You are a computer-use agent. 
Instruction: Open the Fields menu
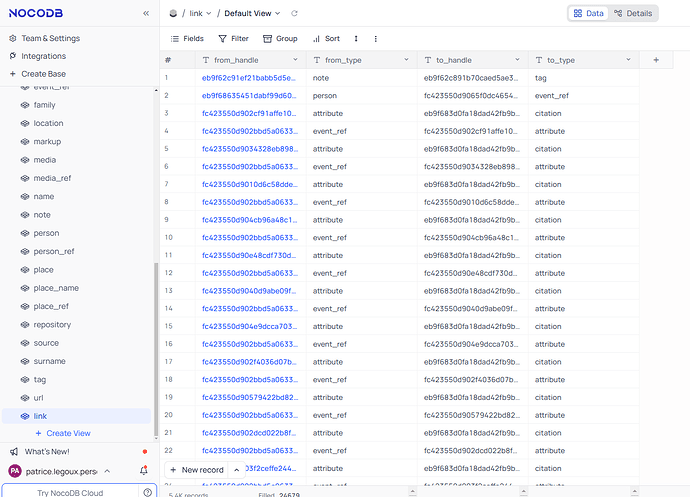[x=187, y=39]
